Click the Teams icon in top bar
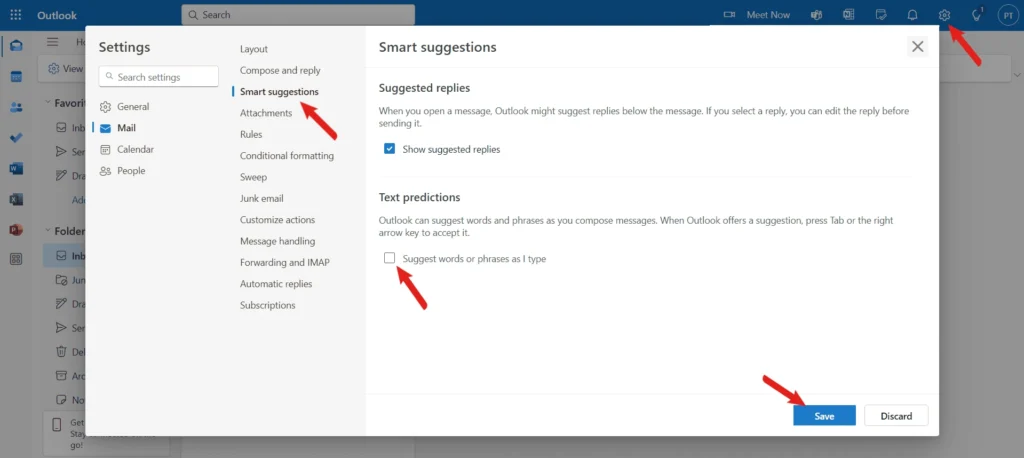 pyautogui.click(x=817, y=15)
